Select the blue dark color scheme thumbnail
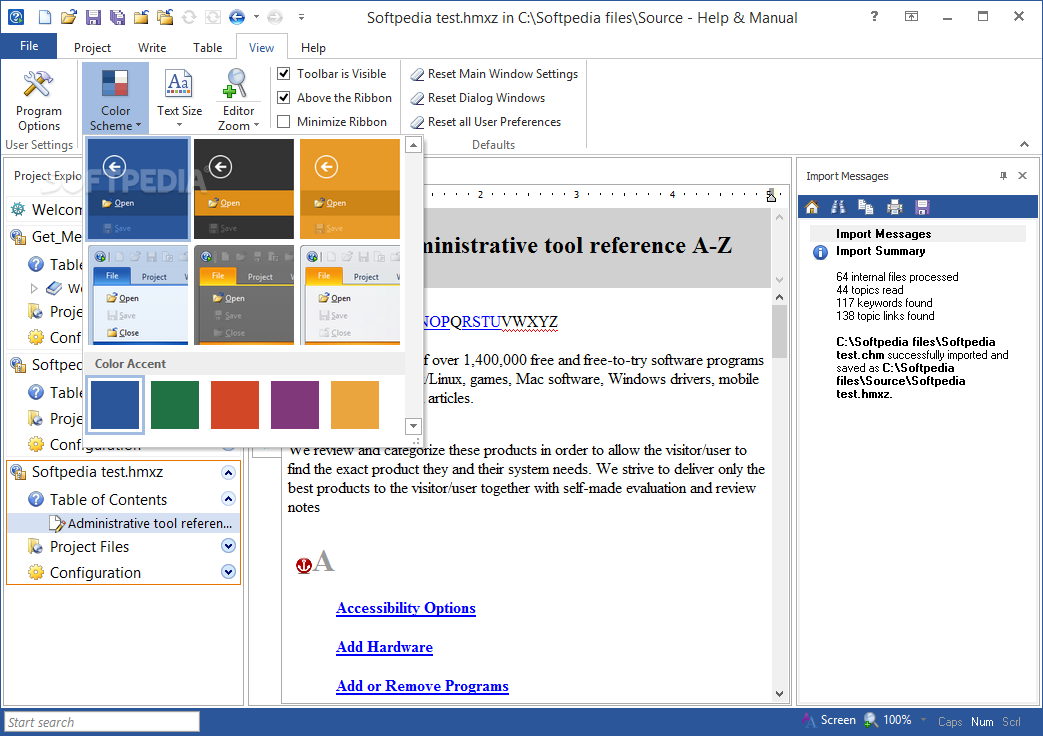 [x=138, y=189]
